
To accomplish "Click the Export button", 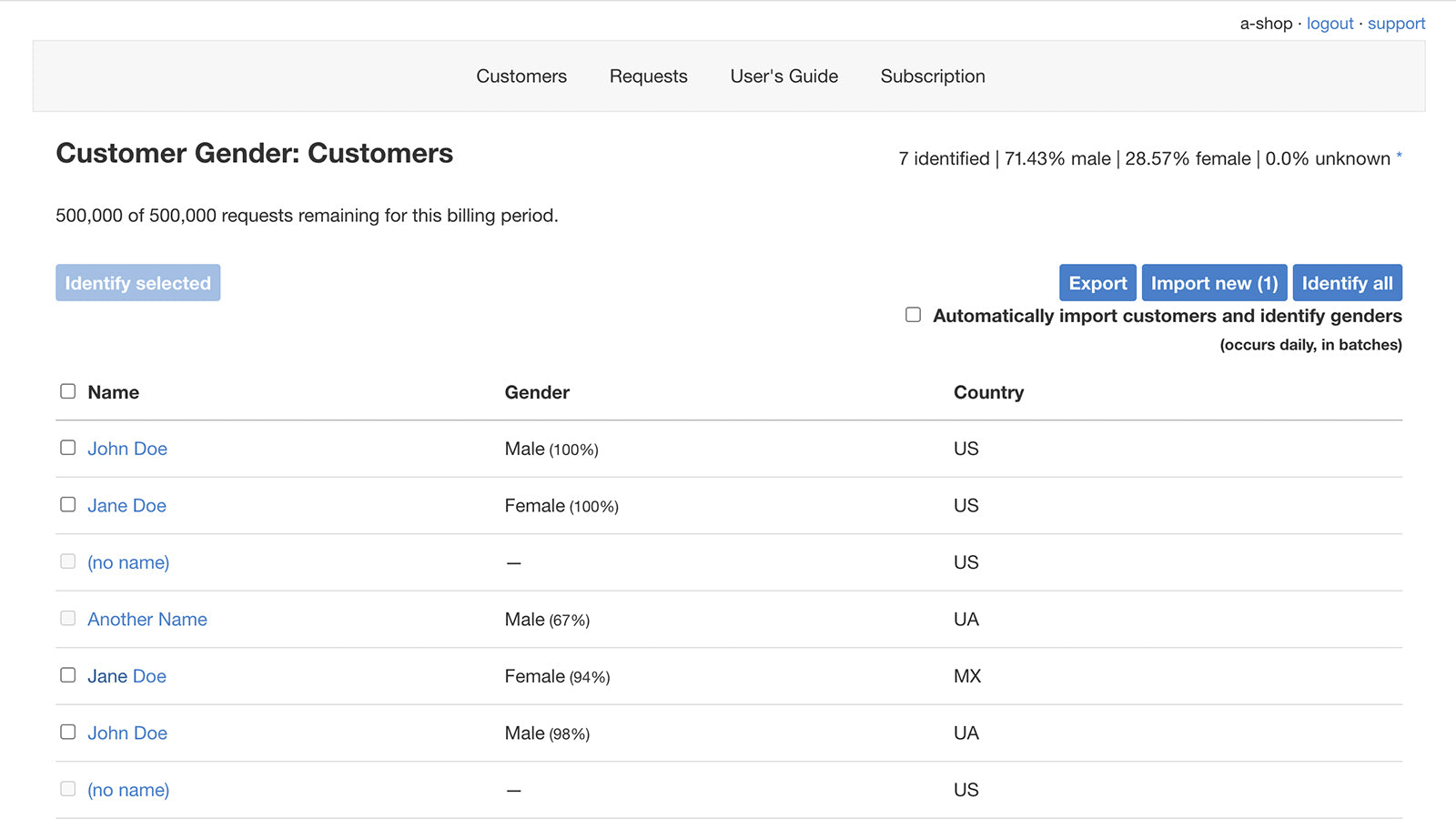I will (1097, 282).
